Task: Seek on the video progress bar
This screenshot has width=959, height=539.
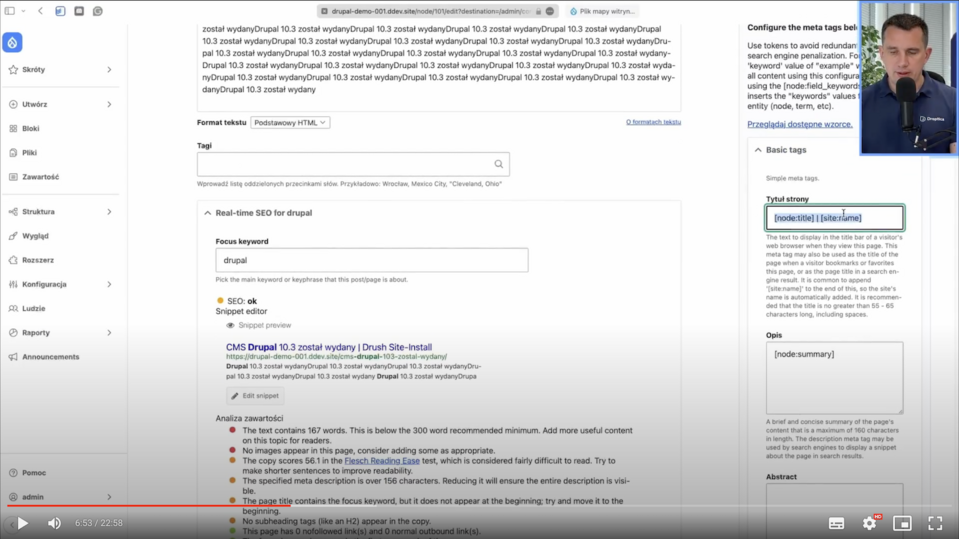Action: 480,505
